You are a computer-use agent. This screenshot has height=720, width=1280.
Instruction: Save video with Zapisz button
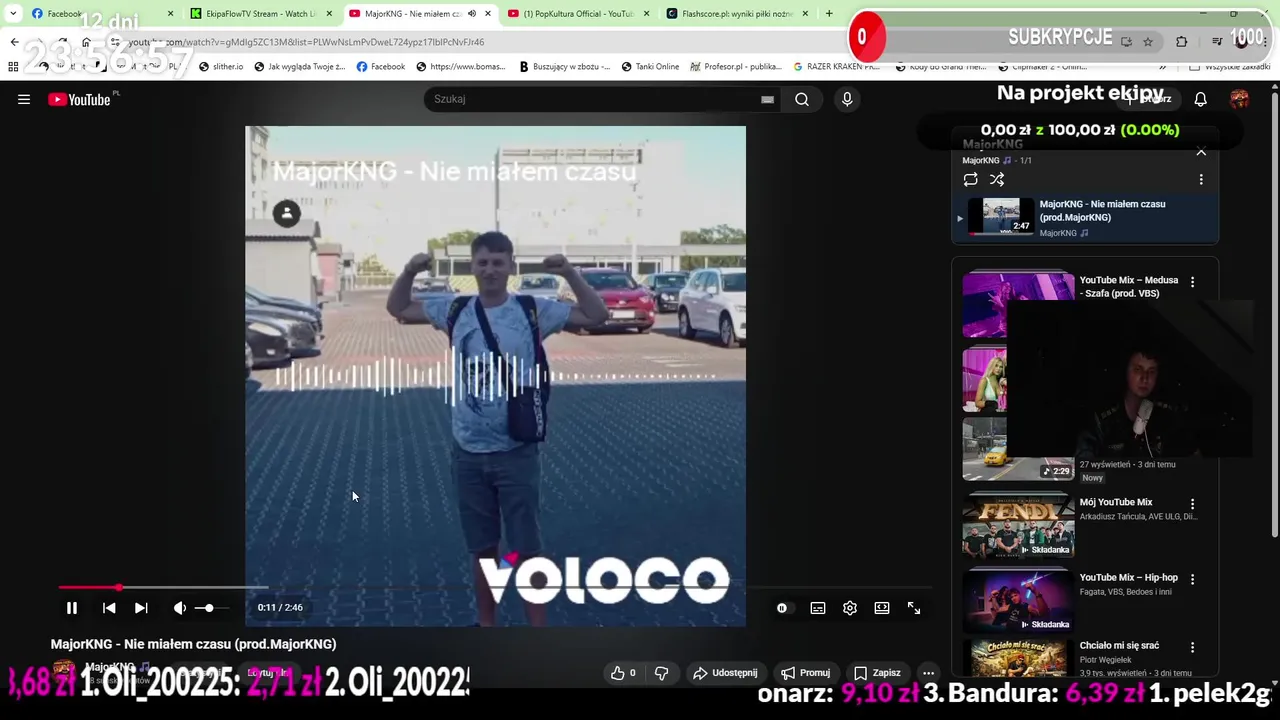click(x=877, y=673)
